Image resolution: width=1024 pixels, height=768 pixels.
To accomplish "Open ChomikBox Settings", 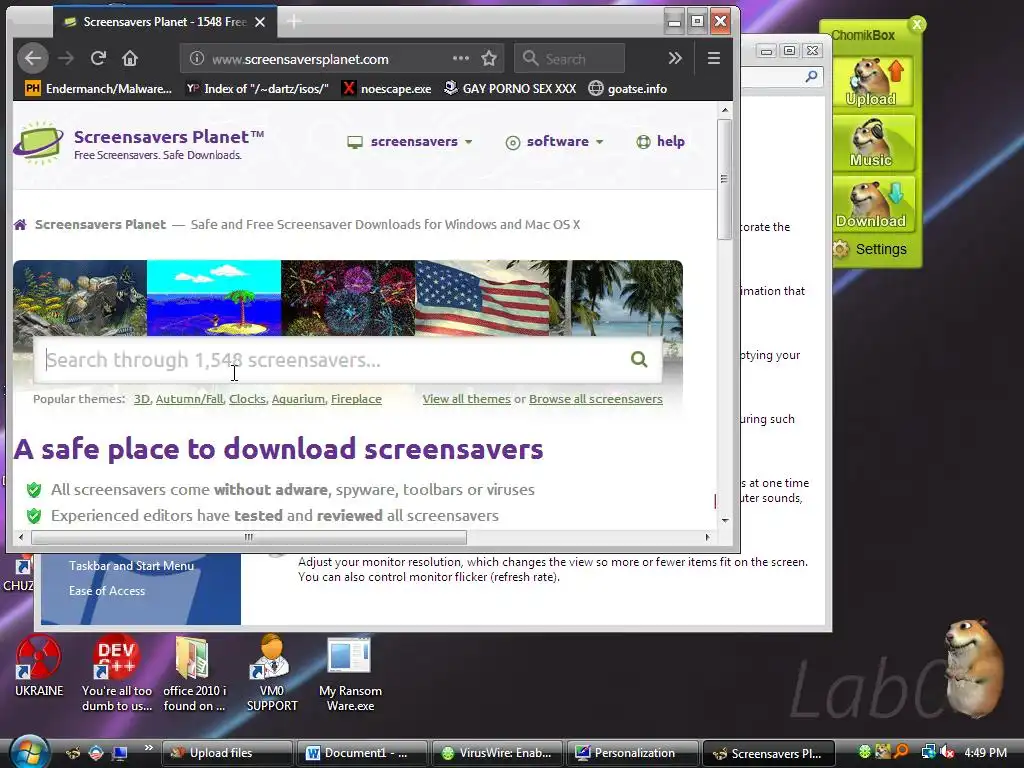I will tap(871, 249).
